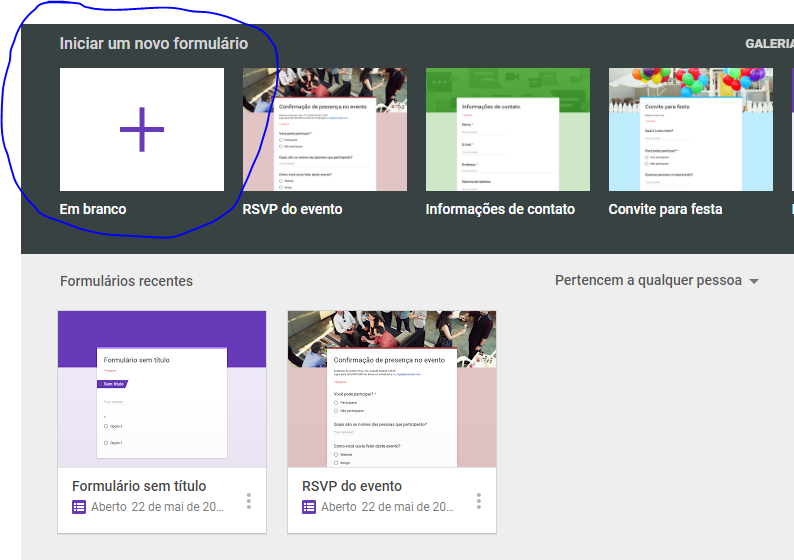Select the Informações de contato template thumbnail
This screenshot has width=794, height=560.
click(507, 129)
